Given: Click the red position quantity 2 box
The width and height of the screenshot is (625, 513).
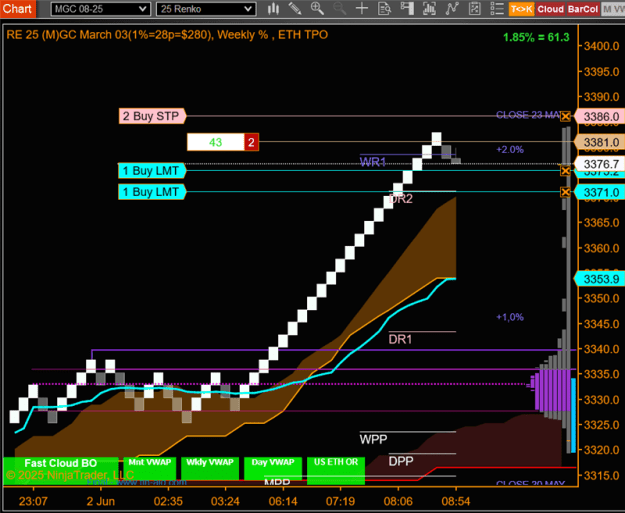Looking at the screenshot, I should (251, 142).
